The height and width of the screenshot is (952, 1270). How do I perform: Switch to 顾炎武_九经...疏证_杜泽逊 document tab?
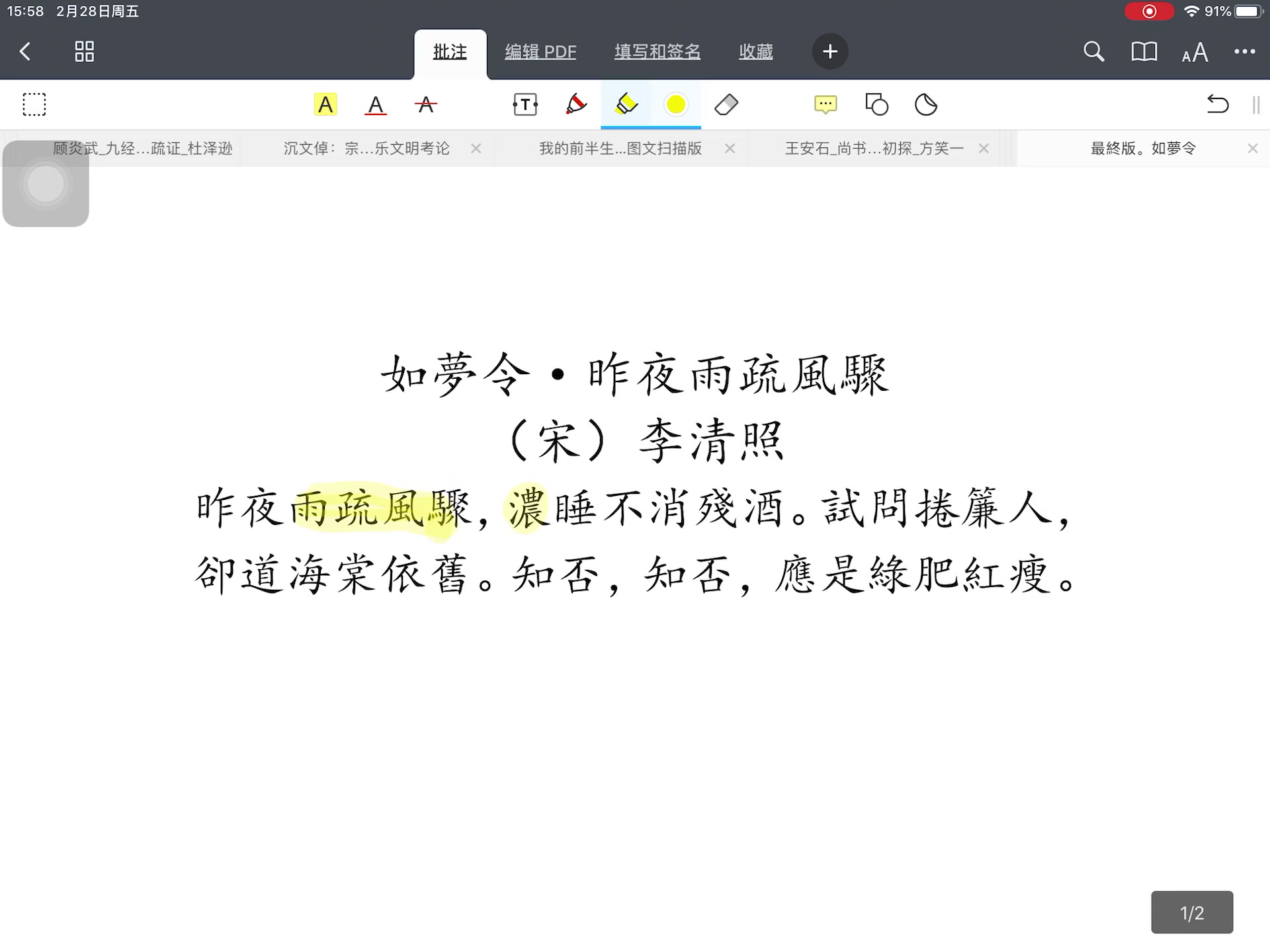[x=143, y=148]
